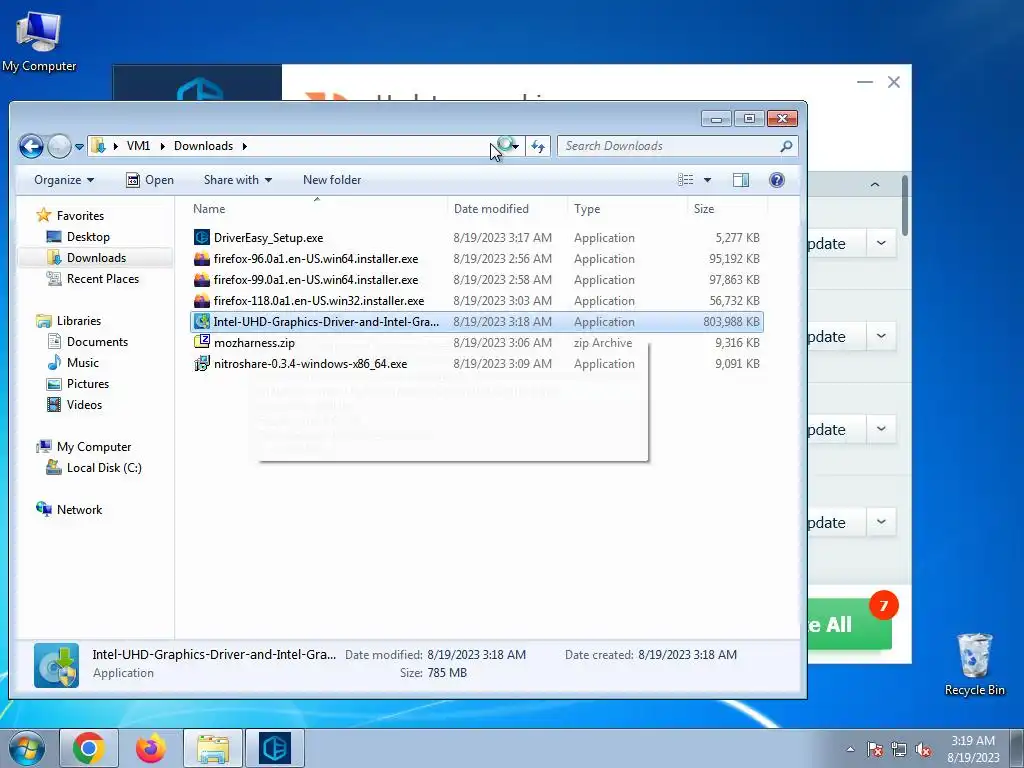Select mozharness.zip archive icon
The height and width of the screenshot is (768, 1024).
pos(202,342)
